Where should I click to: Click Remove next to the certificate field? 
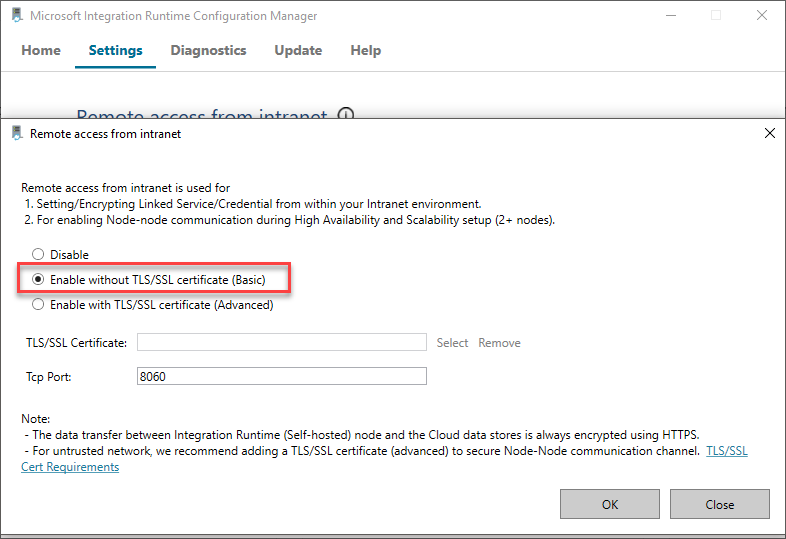(x=499, y=343)
